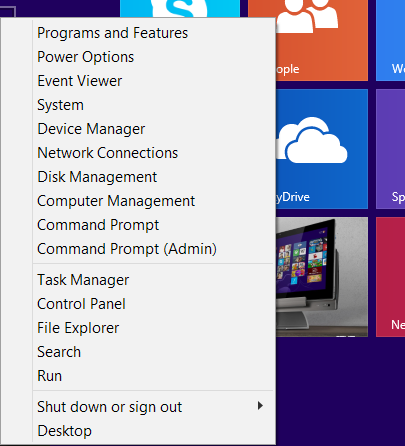The width and height of the screenshot is (405, 446).
Task: Select the Run menu entry
Action: click(49, 376)
